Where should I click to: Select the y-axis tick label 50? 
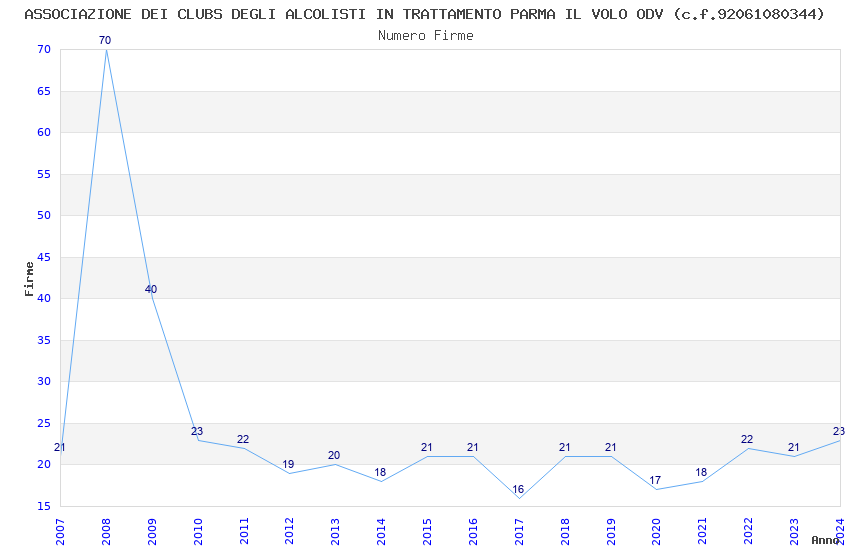[x=44, y=215]
